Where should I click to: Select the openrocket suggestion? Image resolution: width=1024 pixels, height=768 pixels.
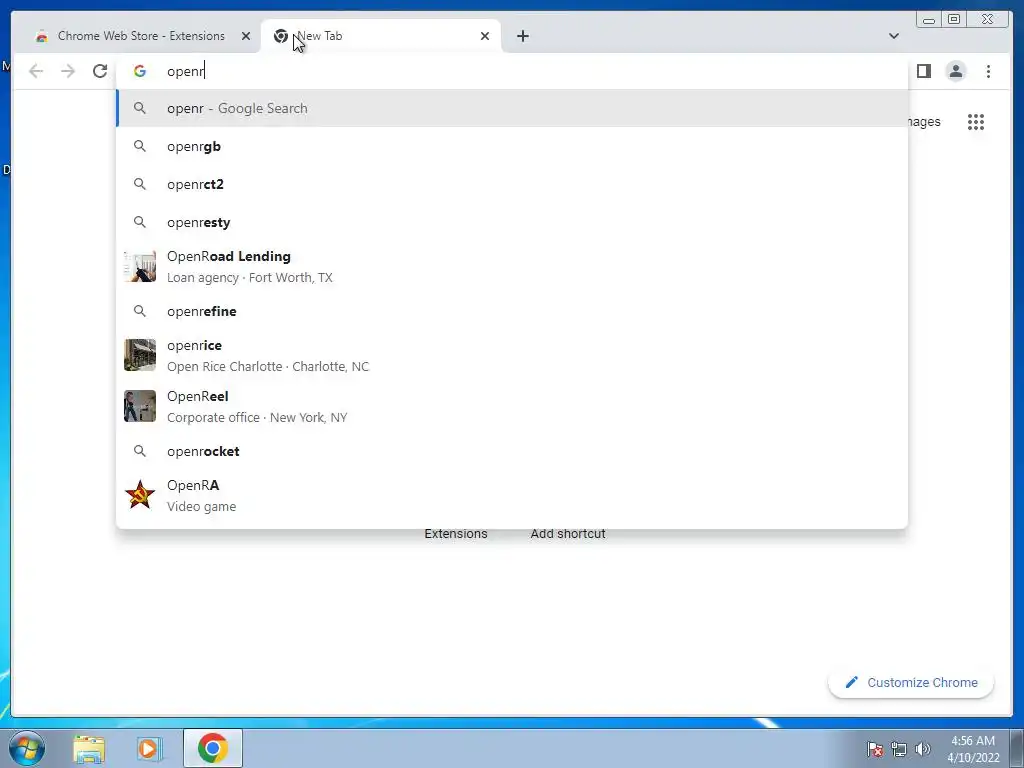coord(512,451)
